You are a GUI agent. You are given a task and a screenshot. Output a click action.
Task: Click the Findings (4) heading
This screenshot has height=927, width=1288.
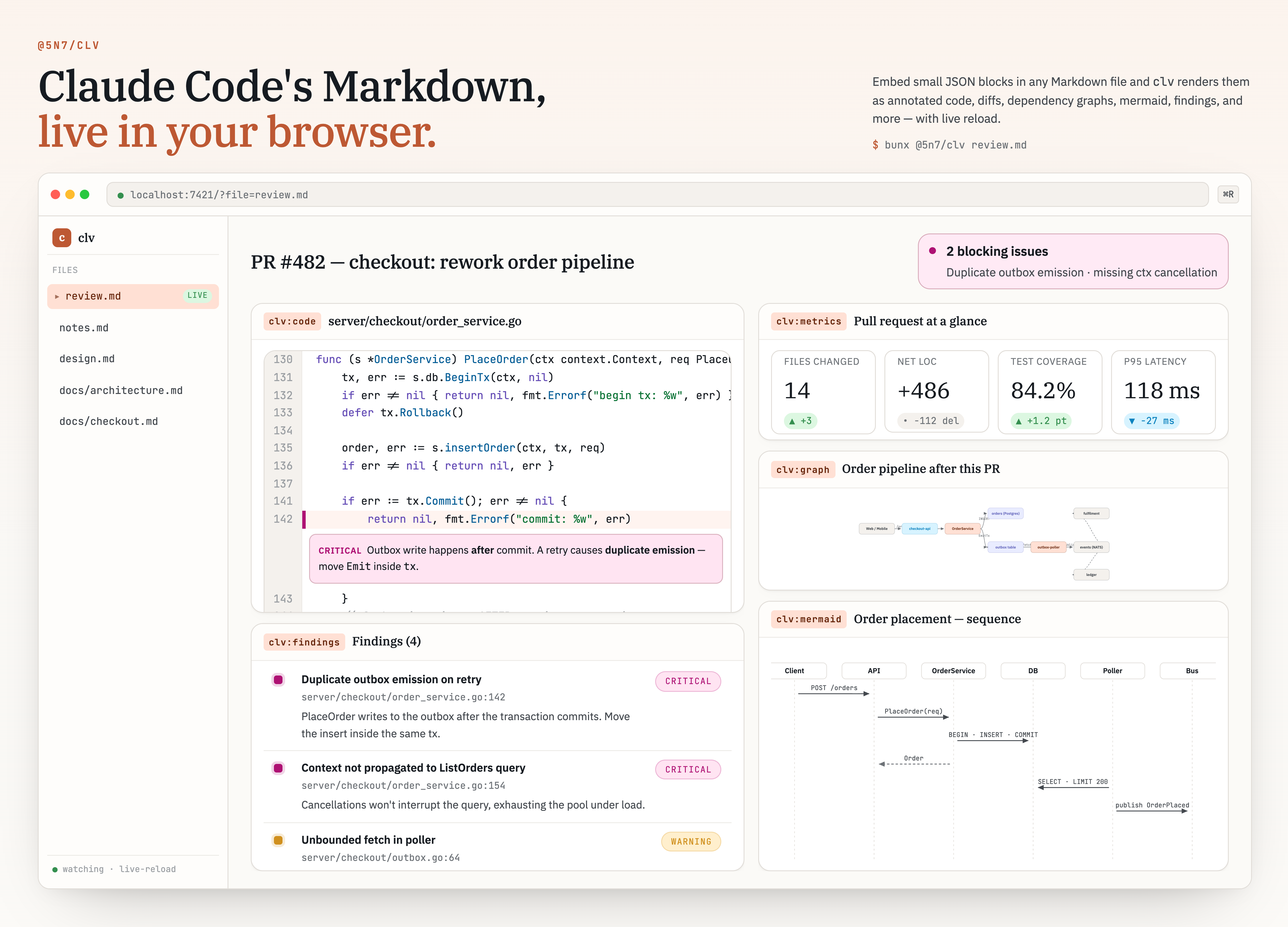[x=386, y=641]
